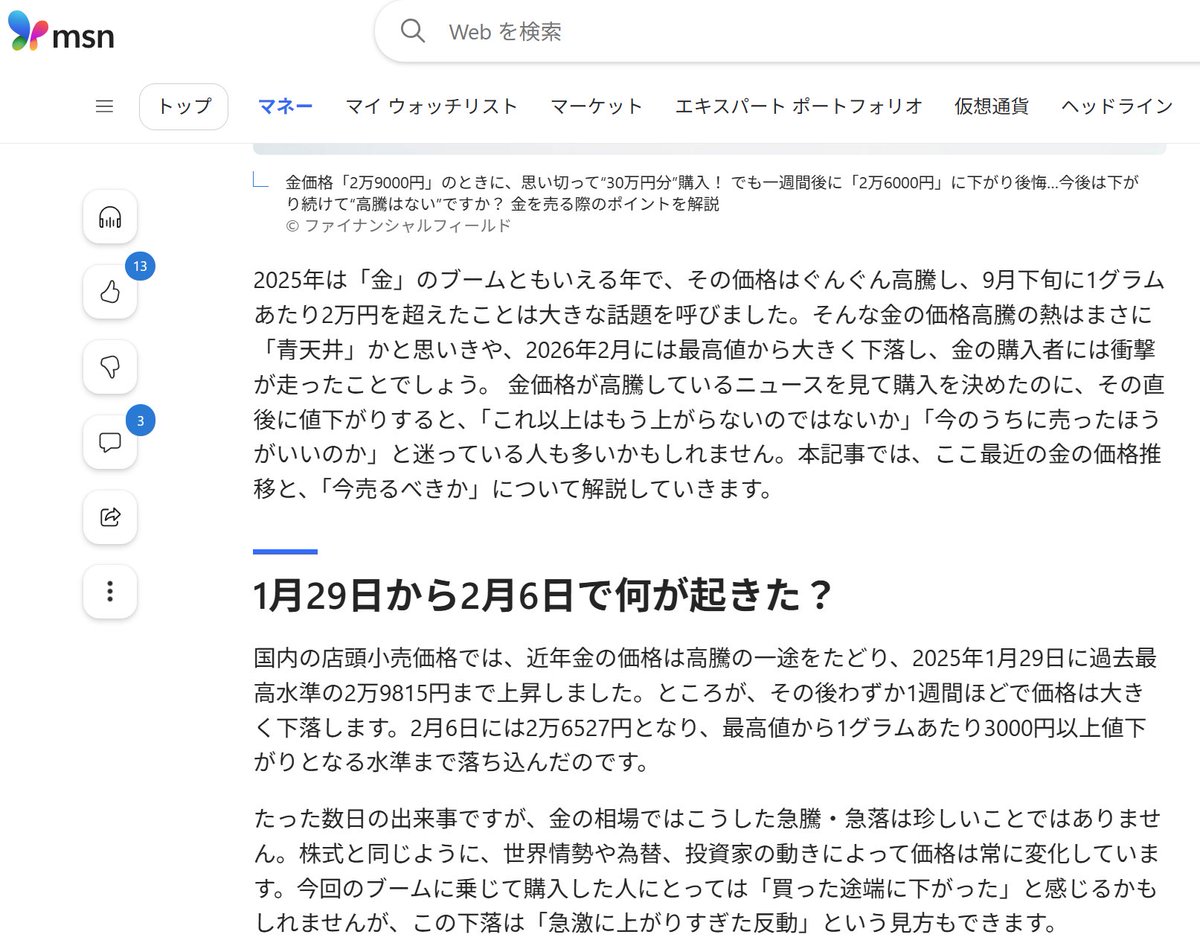Click paragraph starting 2025年は「金」のブーム
The image size is (1200, 946).
coord(708,385)
